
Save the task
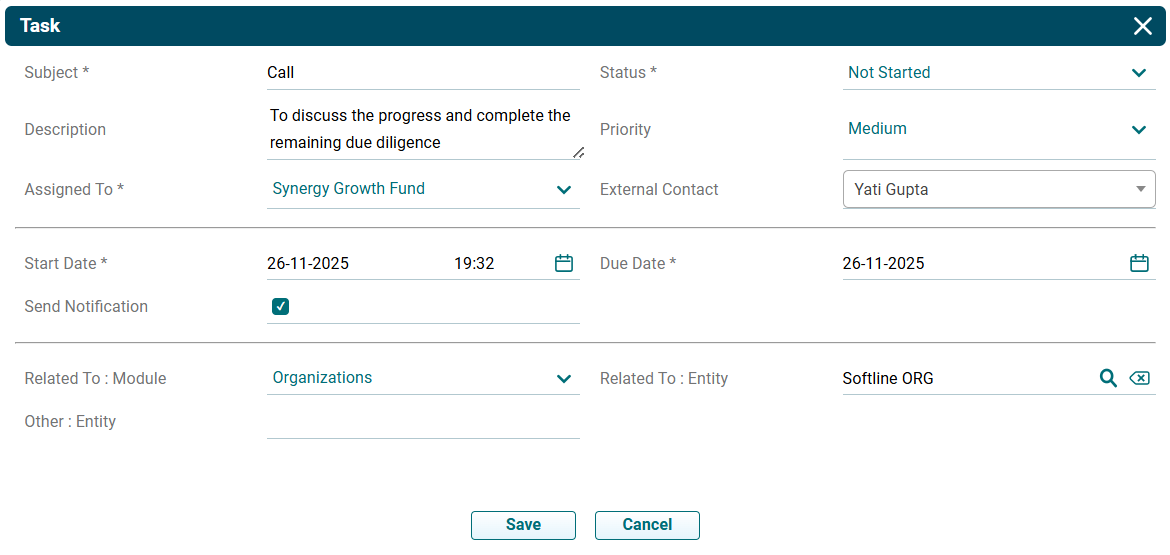pos(523,525)
